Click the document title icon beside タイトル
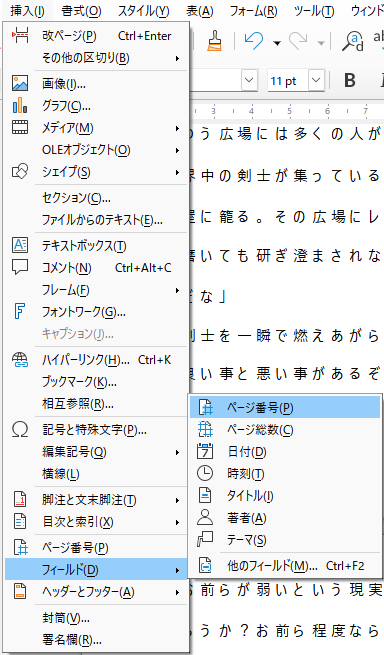384x655 pixels. click(205, 496)
